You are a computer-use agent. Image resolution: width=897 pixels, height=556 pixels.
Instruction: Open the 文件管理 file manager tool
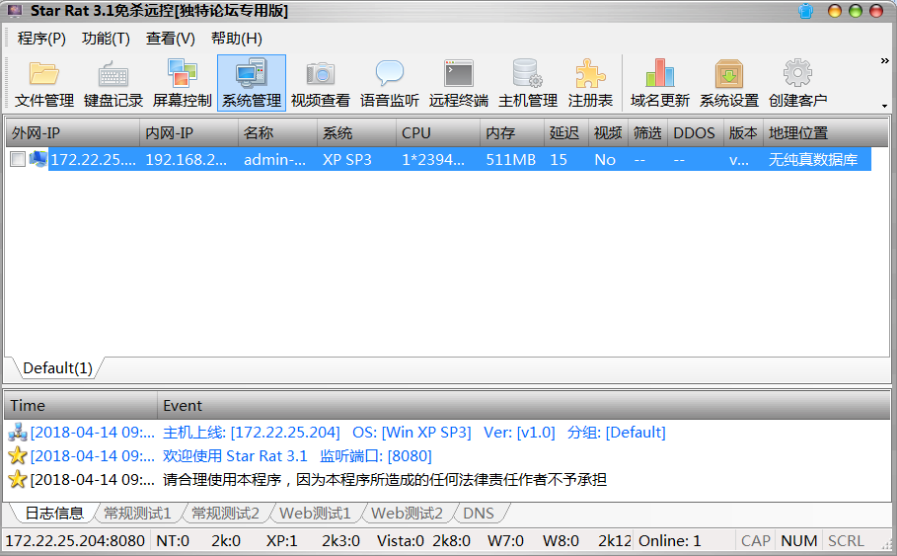44,84
